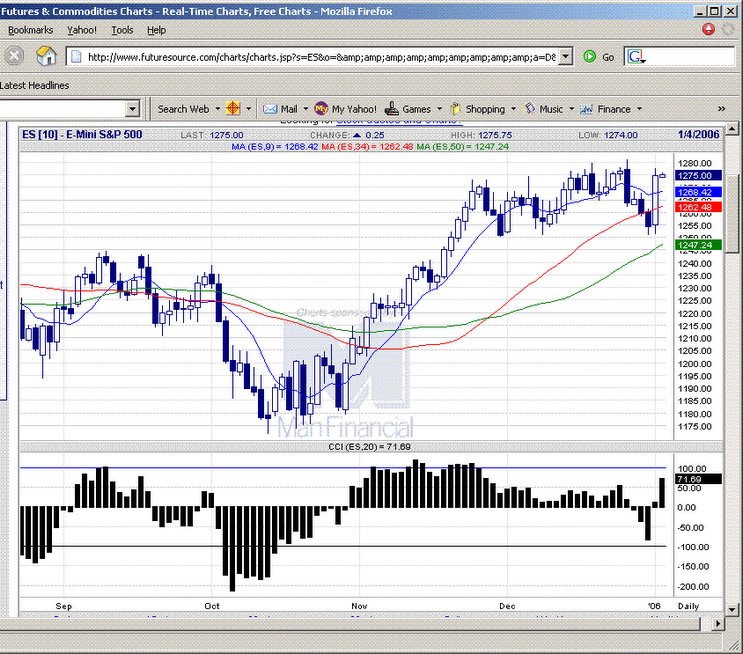Screen dimensions: 743x654
Task: Click the throbber activity icon
Action: [729, 29]
